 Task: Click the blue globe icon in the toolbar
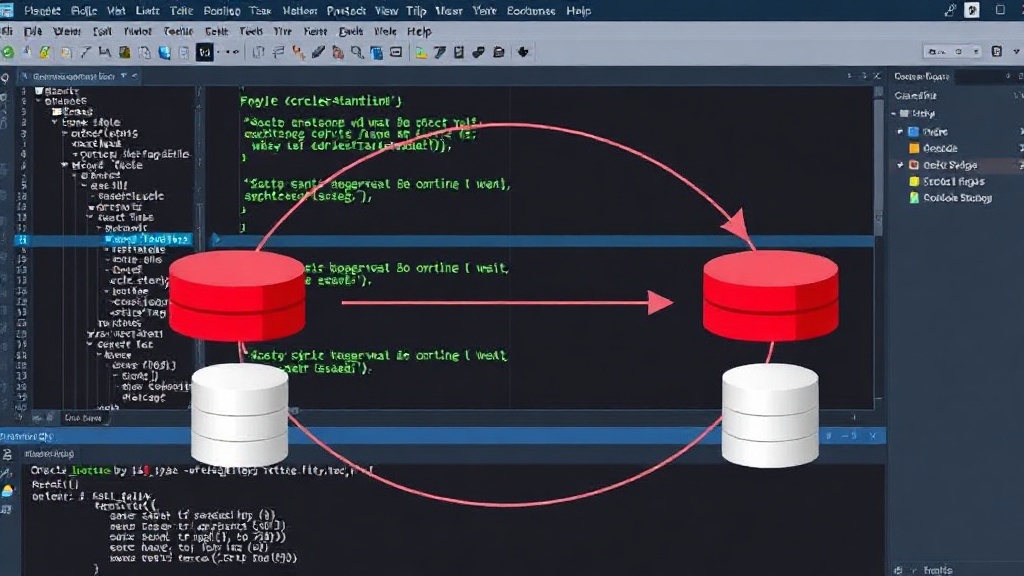pyautogui.click(x=164, y=52)
